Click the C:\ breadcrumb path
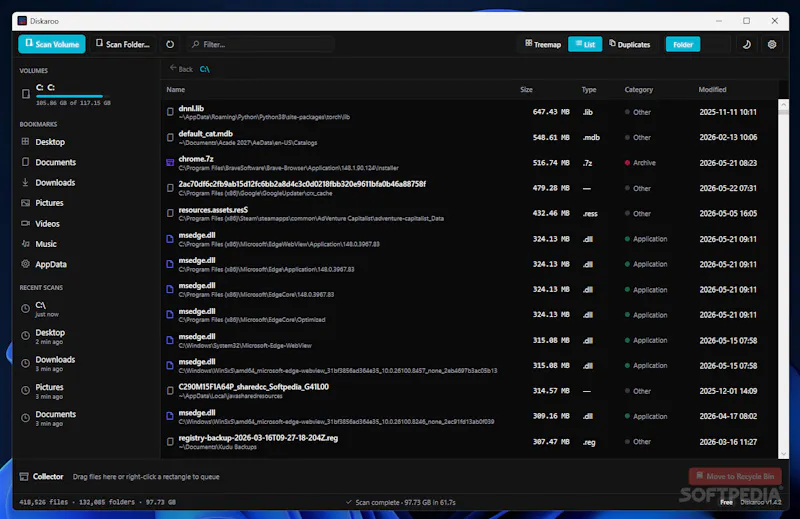800x519 pixels. [x=205, y=69]
